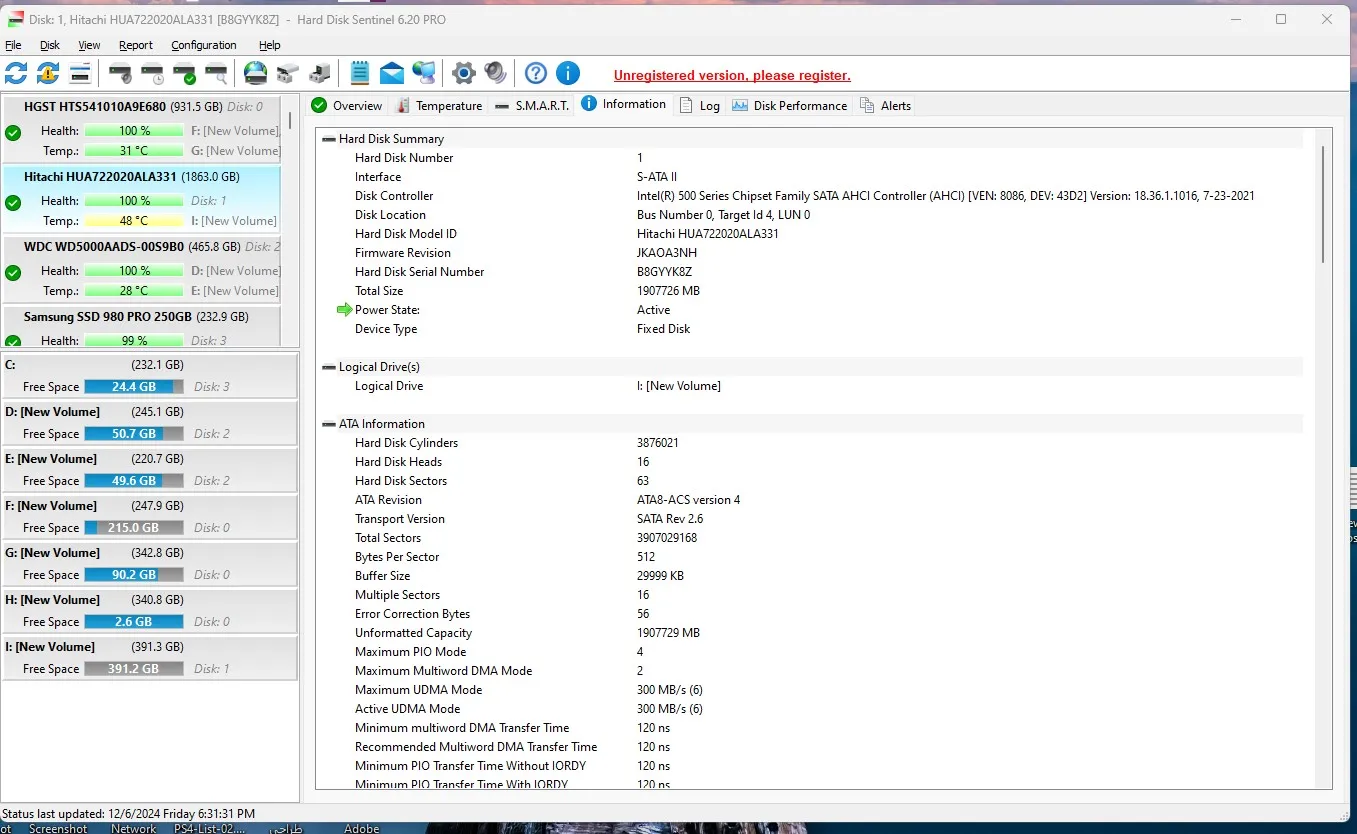The image size is (1357, 834).
Task: Click the blue refresh arrows toolbar icon
Action: 16,73
